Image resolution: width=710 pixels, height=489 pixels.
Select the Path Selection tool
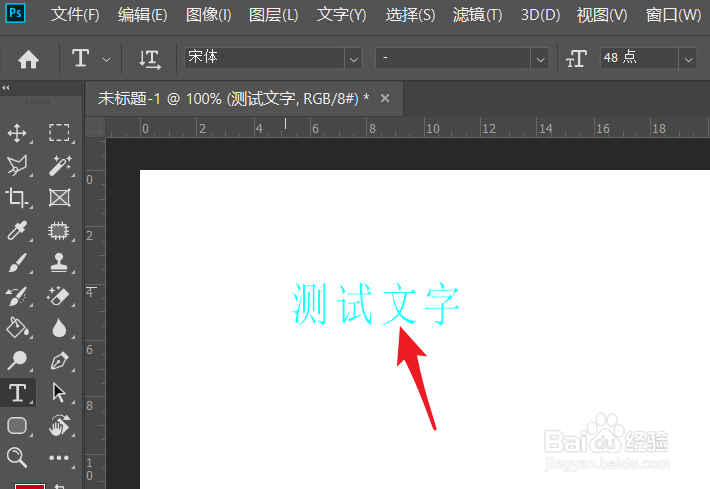coord(59,393)
